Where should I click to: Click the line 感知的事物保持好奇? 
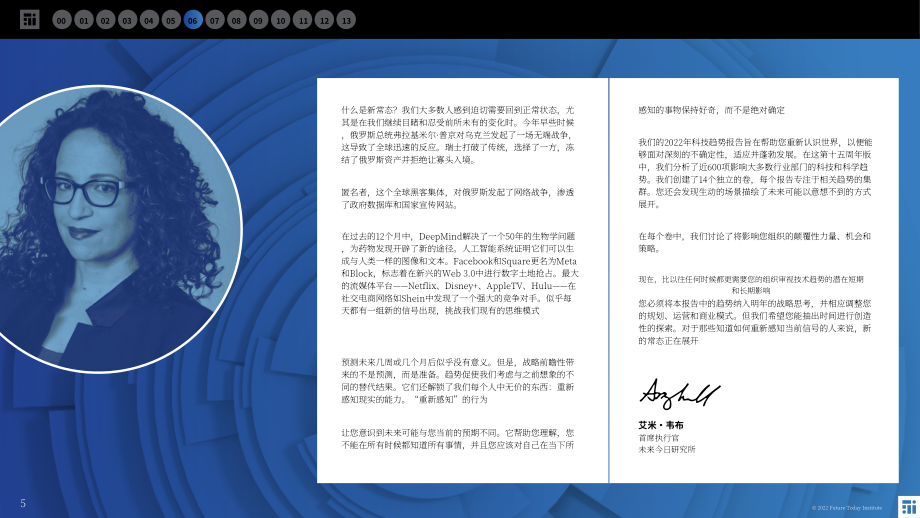[x=711, y=110]
